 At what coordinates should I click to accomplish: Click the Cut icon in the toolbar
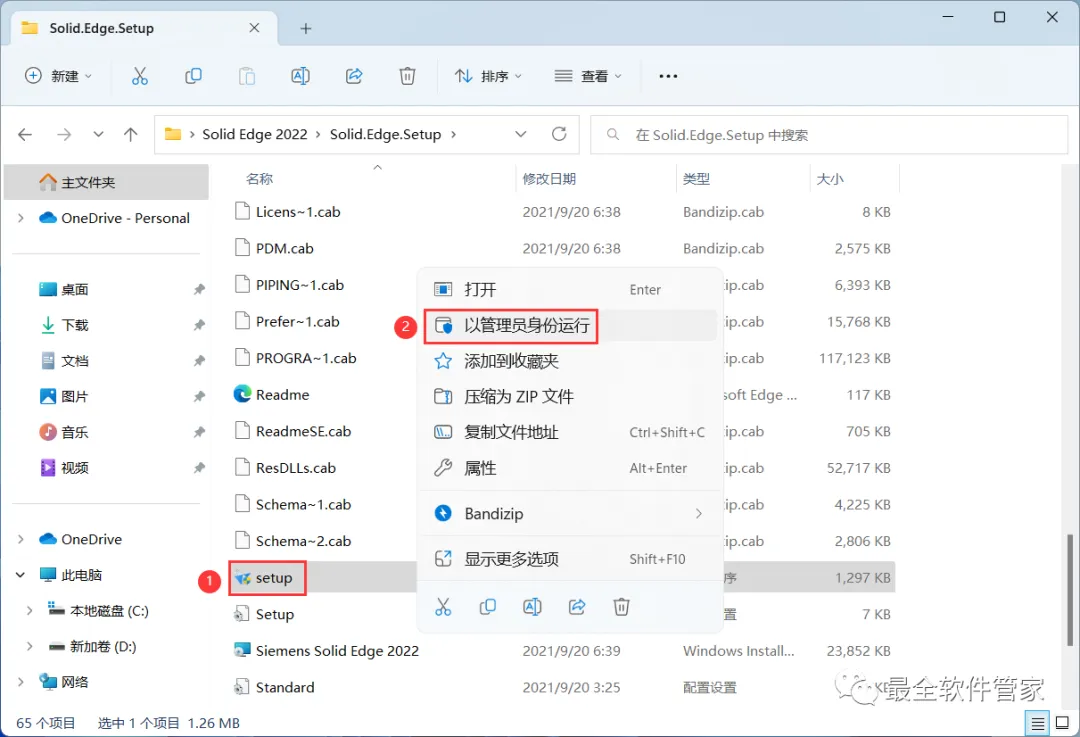[140, 76]
